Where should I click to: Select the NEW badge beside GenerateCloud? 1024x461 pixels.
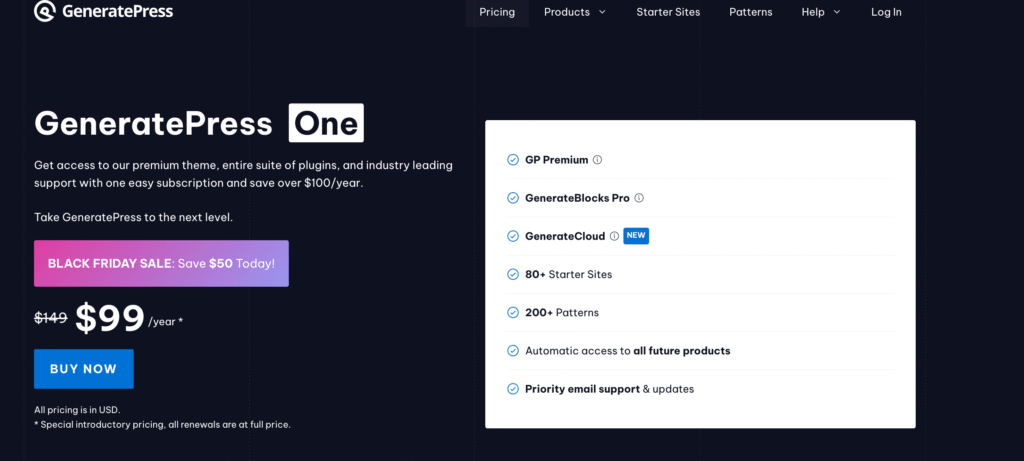pyautogui.click(x=636, y=236)
